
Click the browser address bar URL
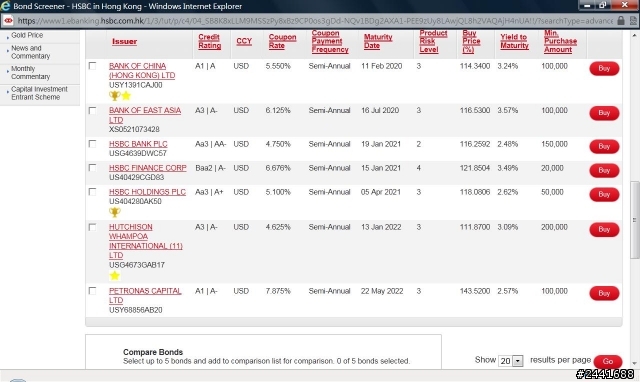tap(315, 20)
